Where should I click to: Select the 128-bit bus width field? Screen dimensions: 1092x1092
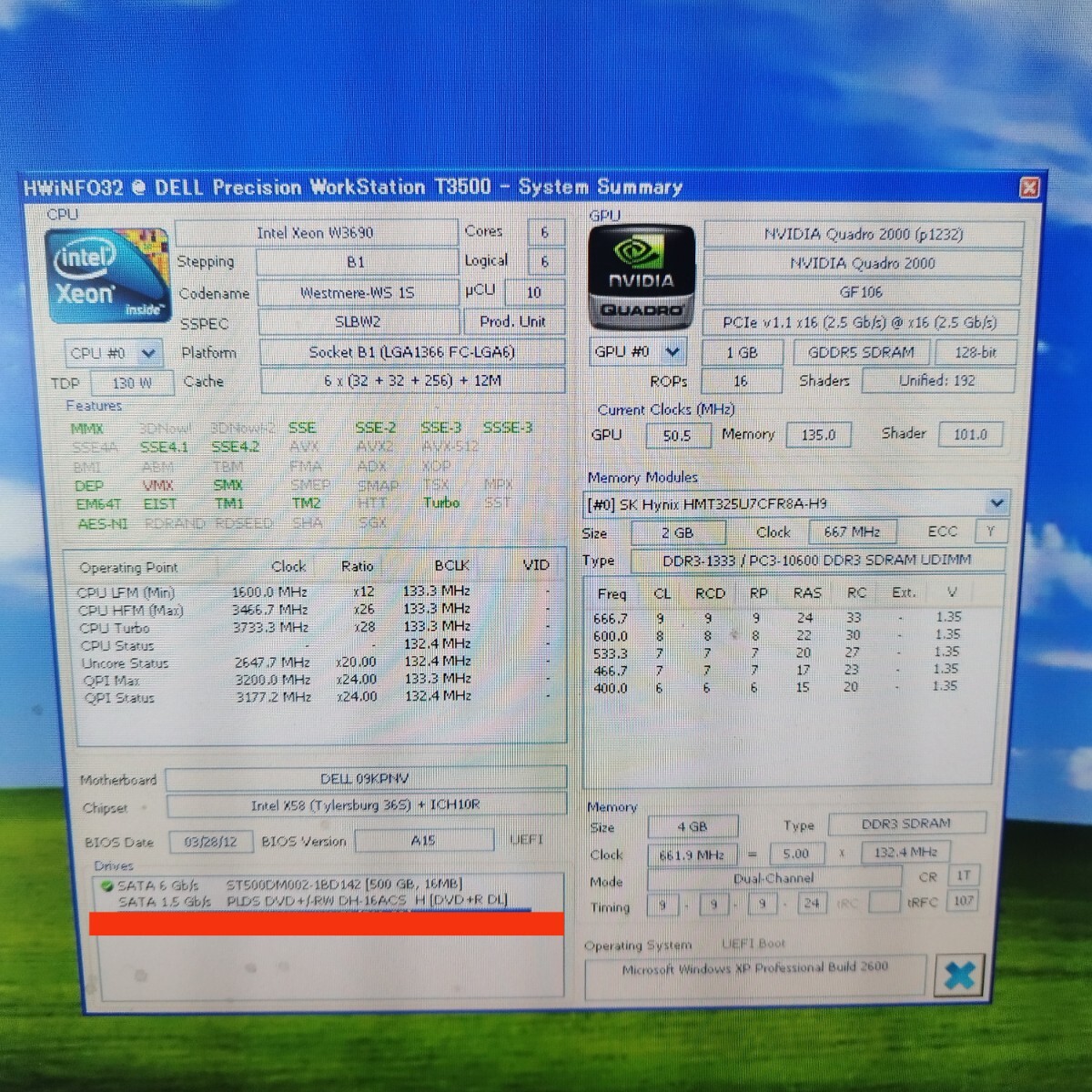point(976,352)
